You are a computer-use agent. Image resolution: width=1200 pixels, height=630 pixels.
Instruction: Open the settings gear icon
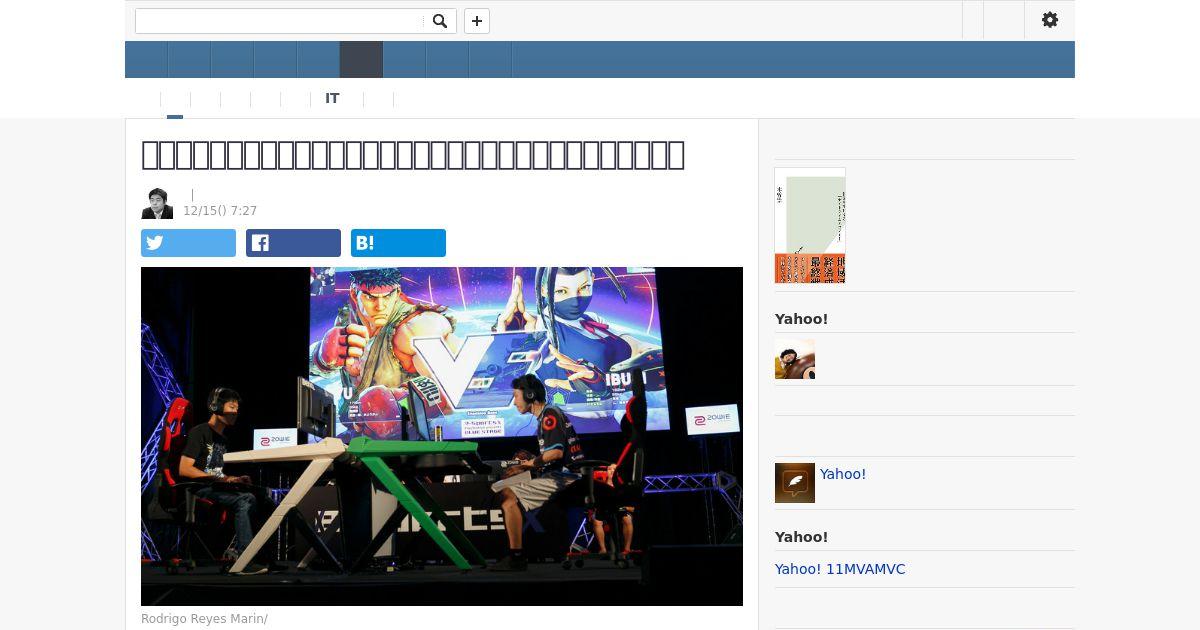(1050, 20)
